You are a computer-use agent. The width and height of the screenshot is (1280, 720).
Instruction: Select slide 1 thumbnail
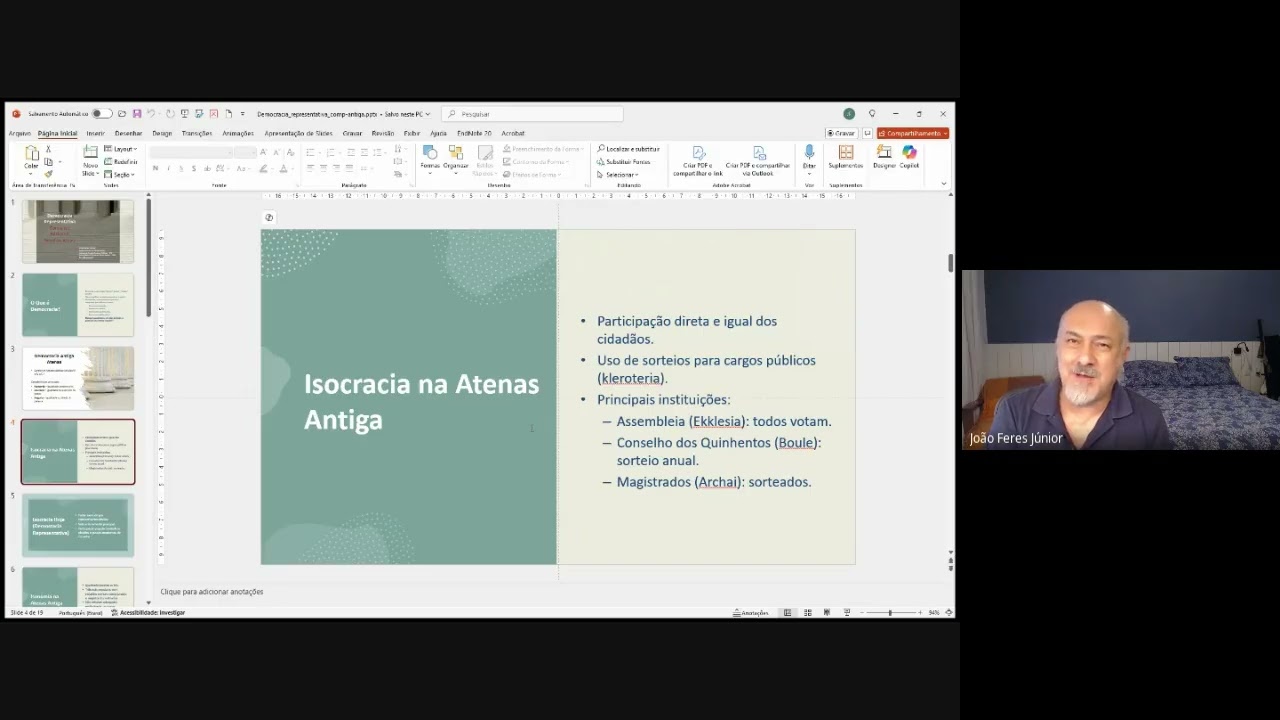coord(78,231)
